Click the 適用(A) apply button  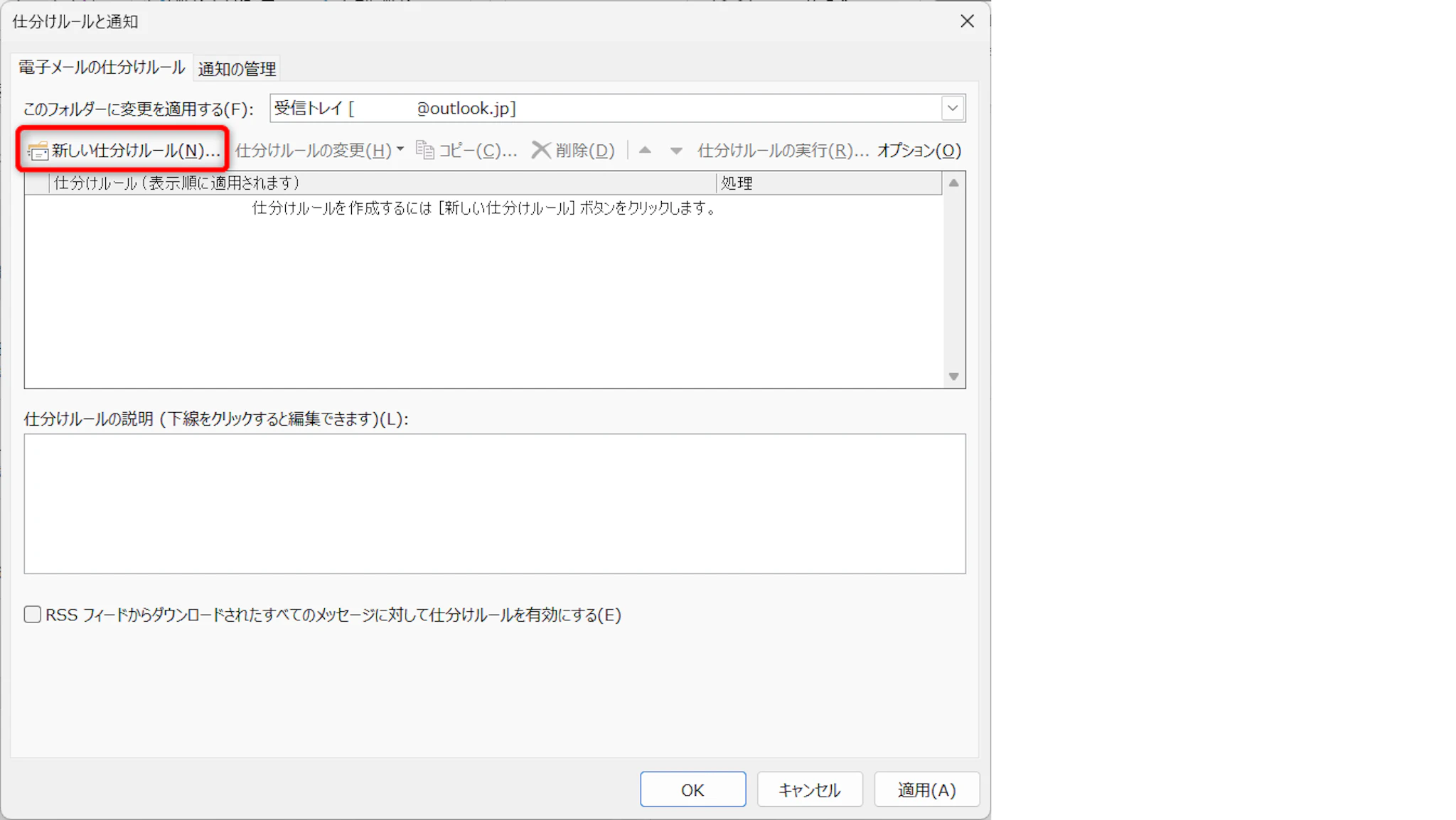tap(926, 789)
